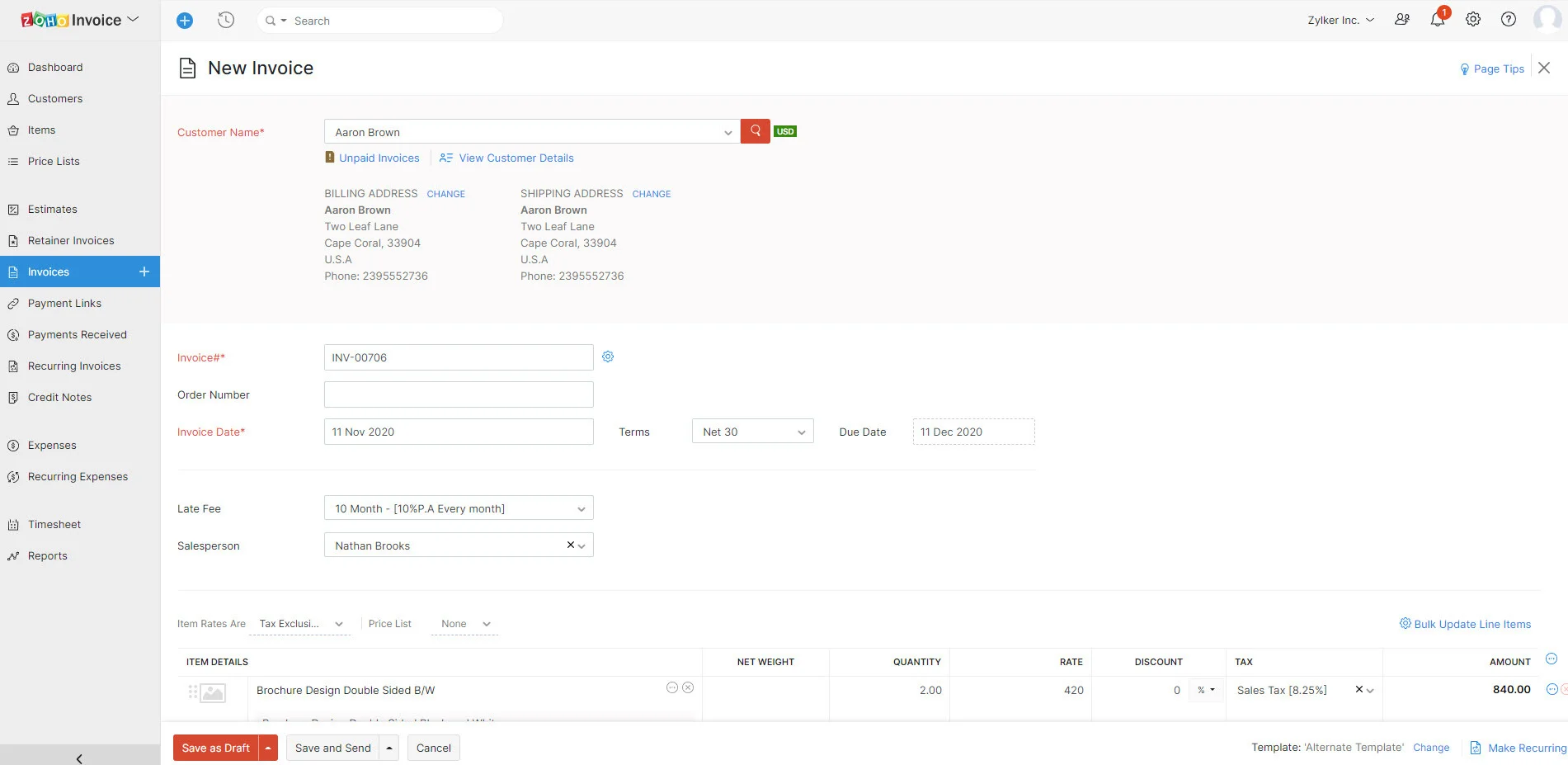
Task: Open Items in sidebar
Action: [x=41, y=130]
